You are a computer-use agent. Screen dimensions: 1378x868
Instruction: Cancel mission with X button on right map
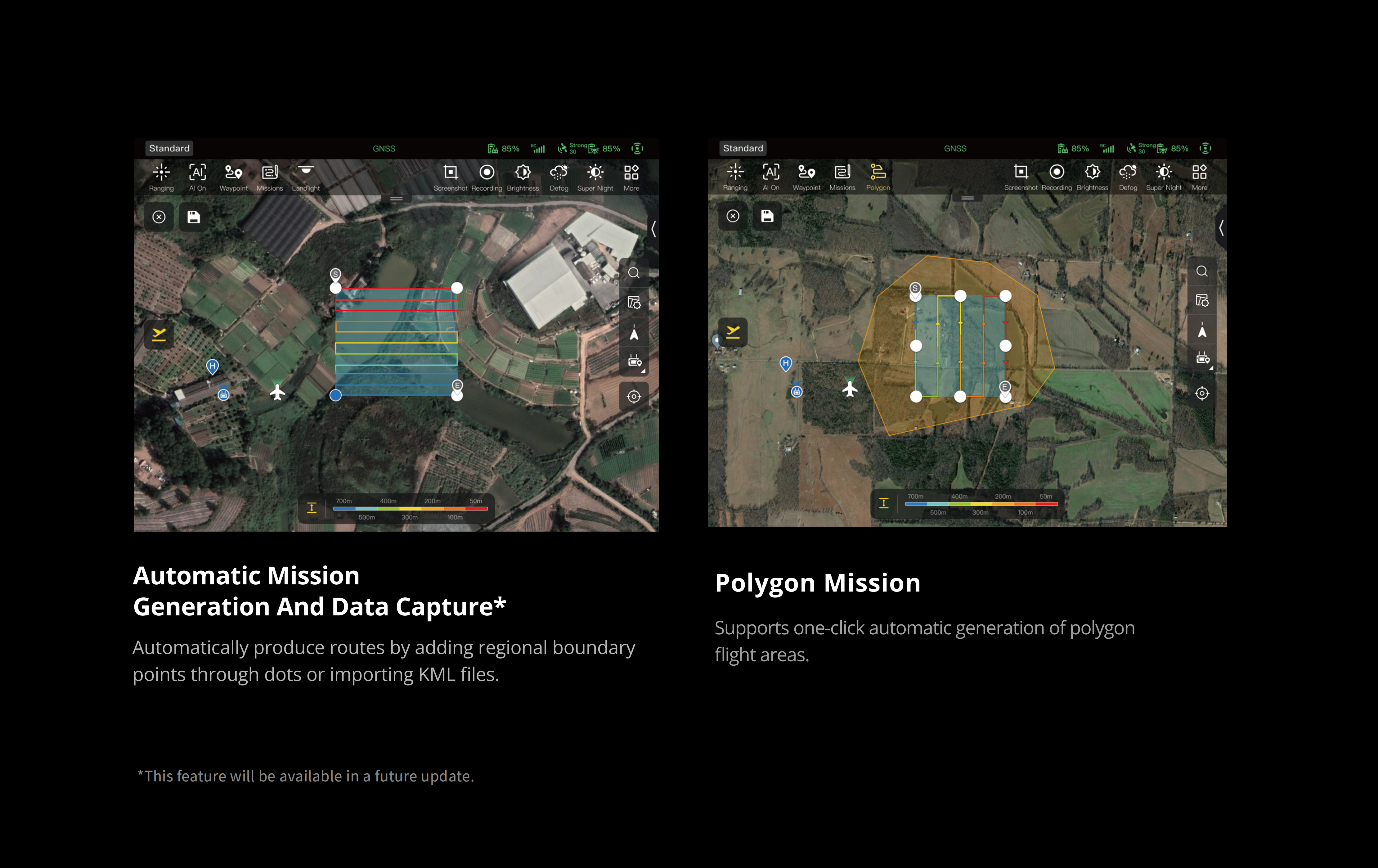click(733, 216)
